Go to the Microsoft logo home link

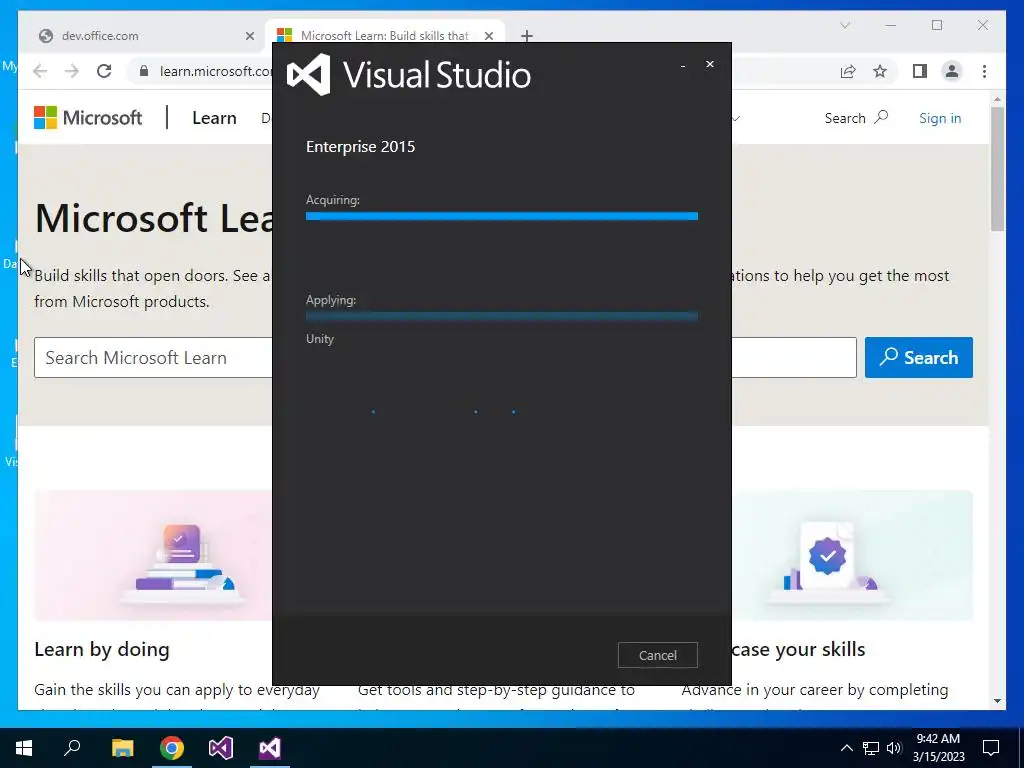[88, 118]
